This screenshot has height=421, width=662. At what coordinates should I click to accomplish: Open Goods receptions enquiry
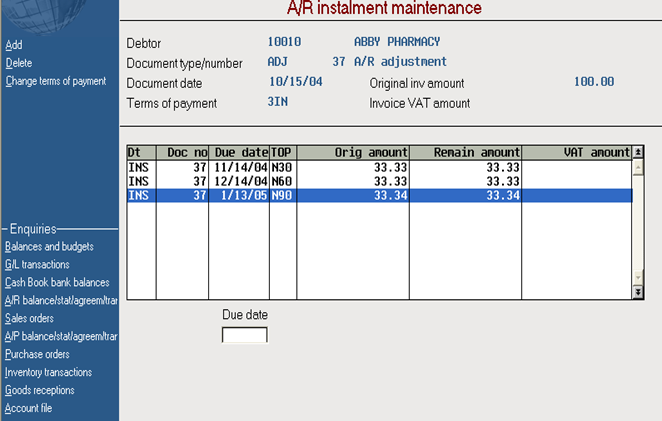point(40,390)
